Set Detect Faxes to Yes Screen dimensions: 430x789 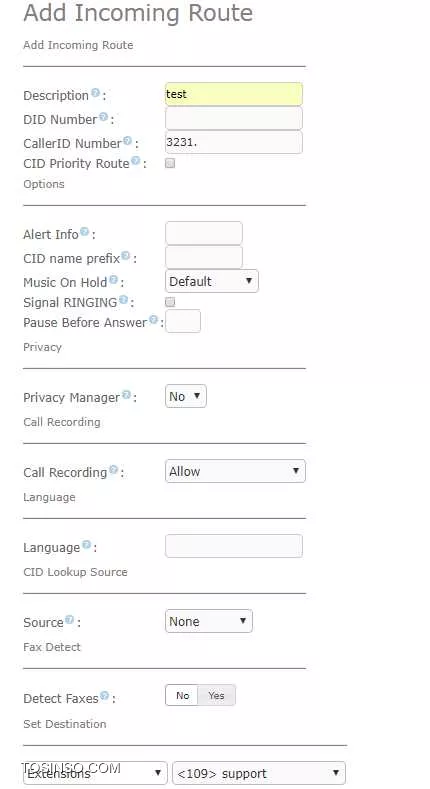pyautogui.click(x=216, y=695)
